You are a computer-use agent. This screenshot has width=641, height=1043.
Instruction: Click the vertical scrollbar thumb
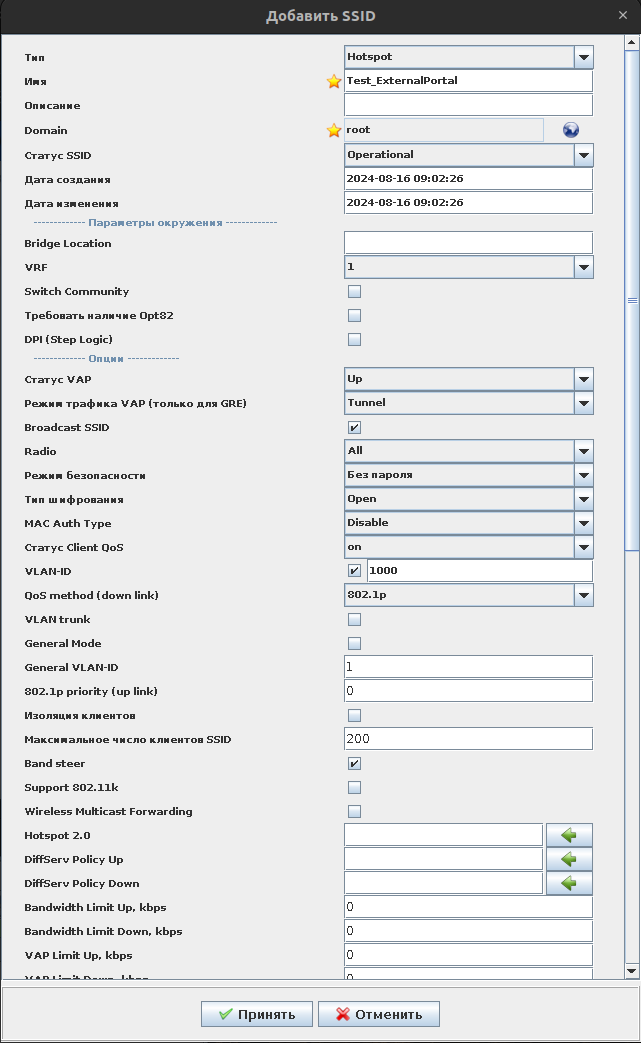pyautogui.click(x=631, y=300)
